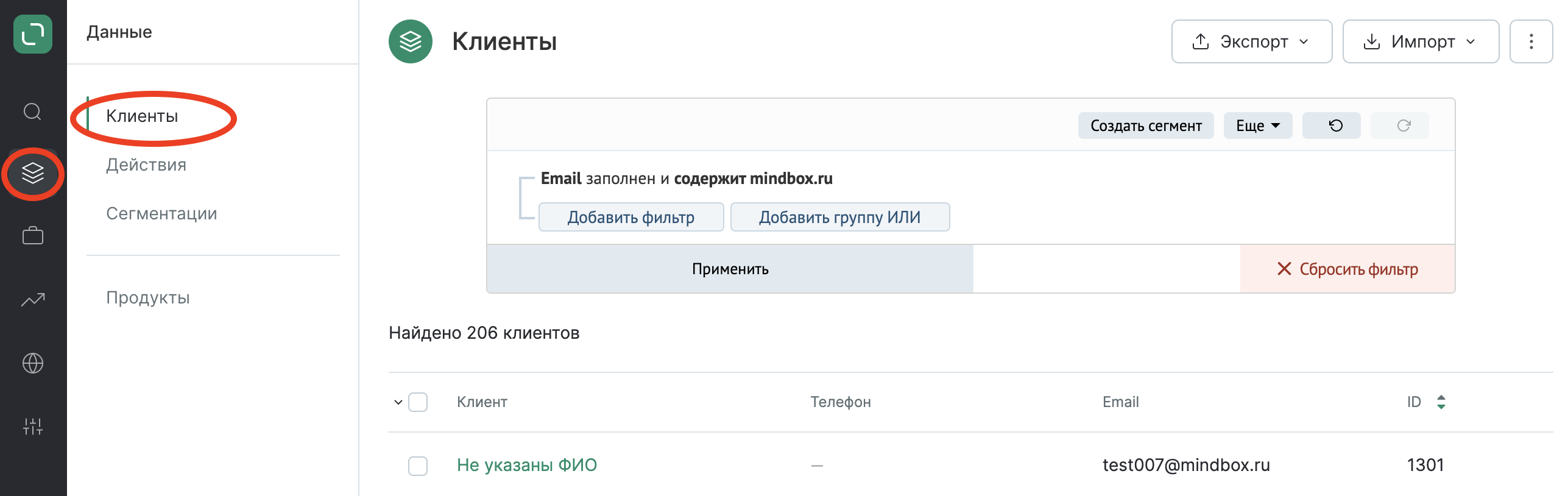Click the Найдено 206 клиентов text
Viewport: 1568px width, 496px height.
[x=484, y=333]
